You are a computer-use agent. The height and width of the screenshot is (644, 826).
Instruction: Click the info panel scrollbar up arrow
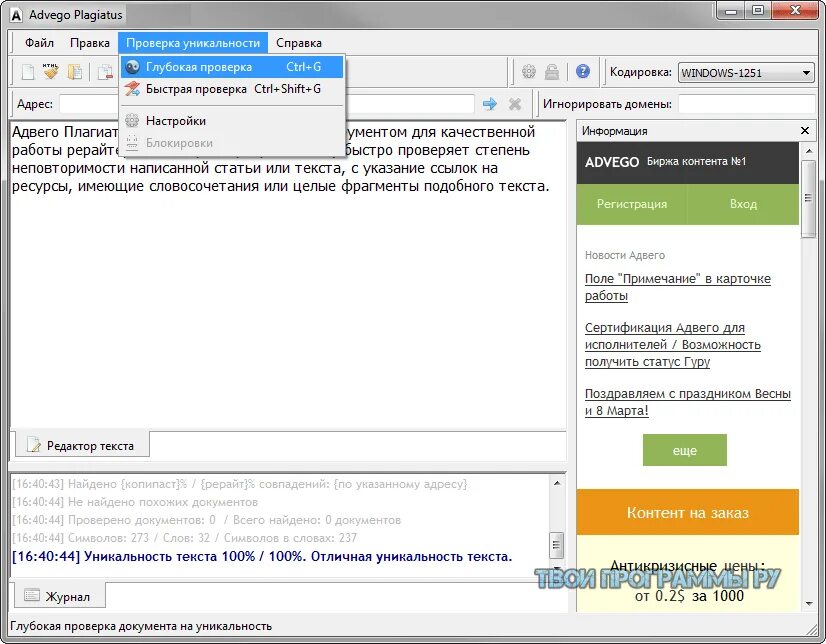coord(809,151)
